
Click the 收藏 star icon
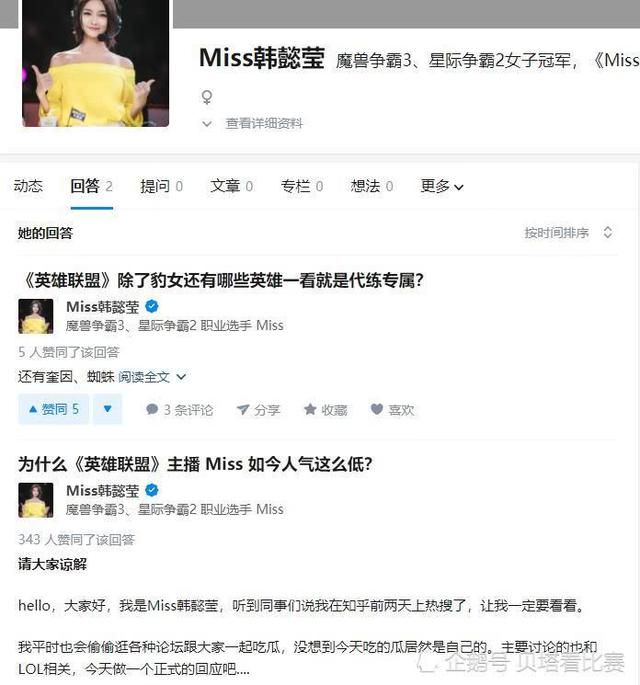310,409
